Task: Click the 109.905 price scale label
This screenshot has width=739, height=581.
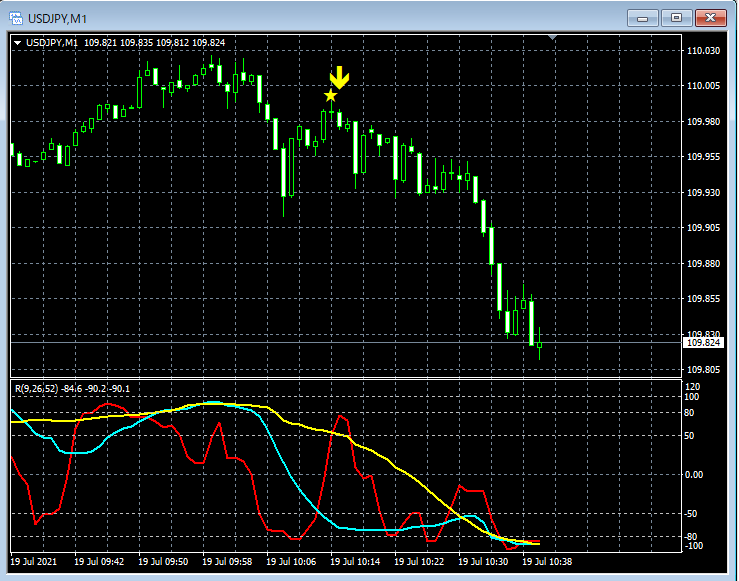Action: (703, 228)
